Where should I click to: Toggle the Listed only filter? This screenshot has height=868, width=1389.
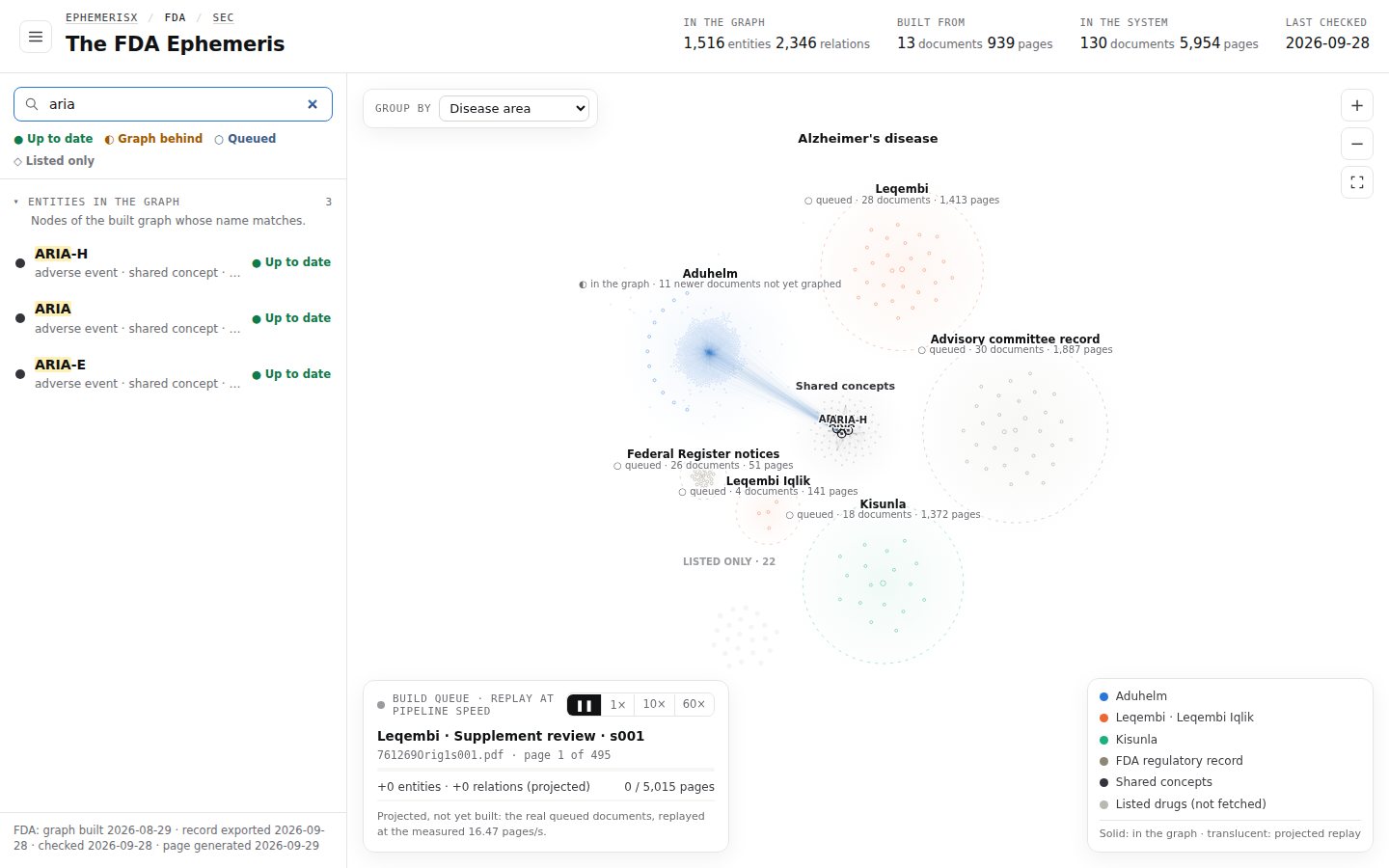point(54,161)
